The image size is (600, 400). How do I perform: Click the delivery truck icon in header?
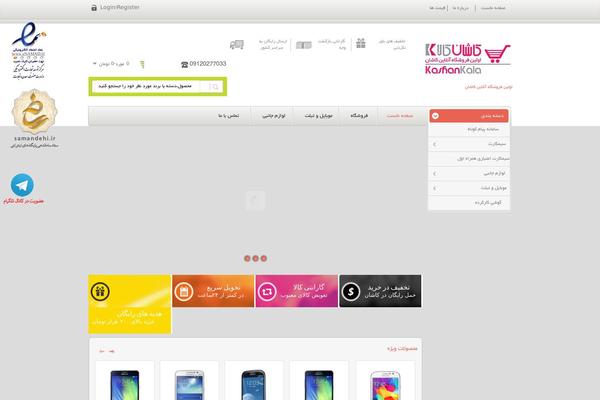pos(236,45)
